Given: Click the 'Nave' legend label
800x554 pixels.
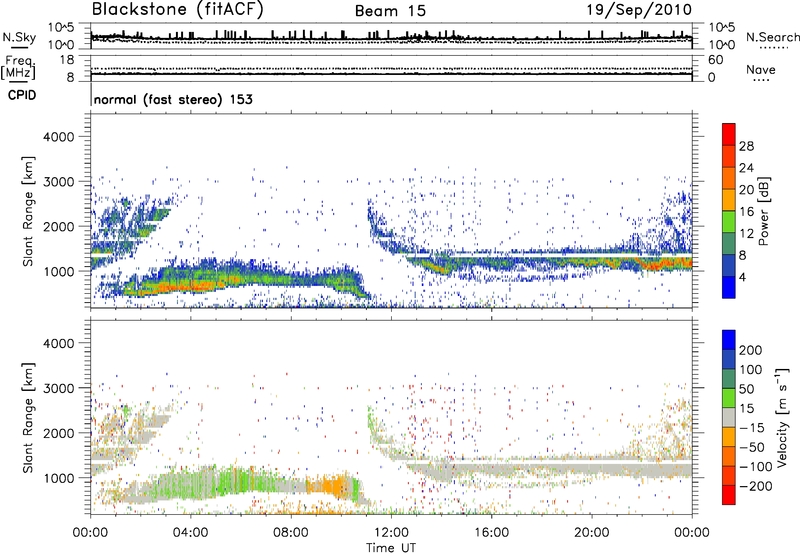Looking at the screenshot, I should point(761,69).
